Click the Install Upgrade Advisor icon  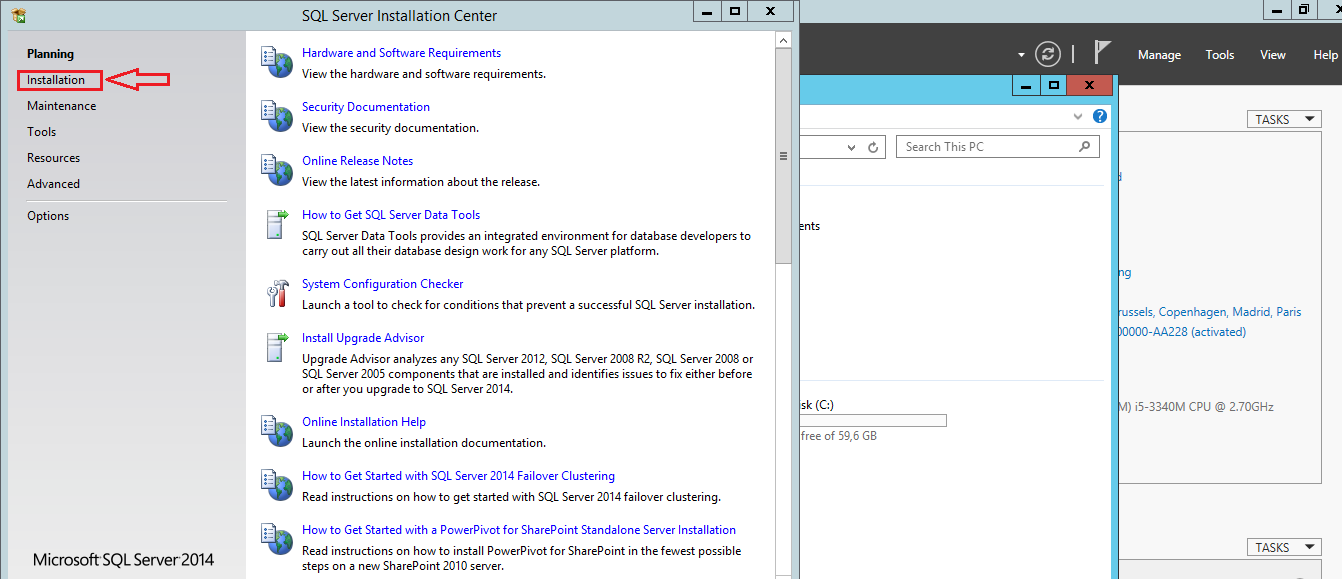tap(276, 347)
